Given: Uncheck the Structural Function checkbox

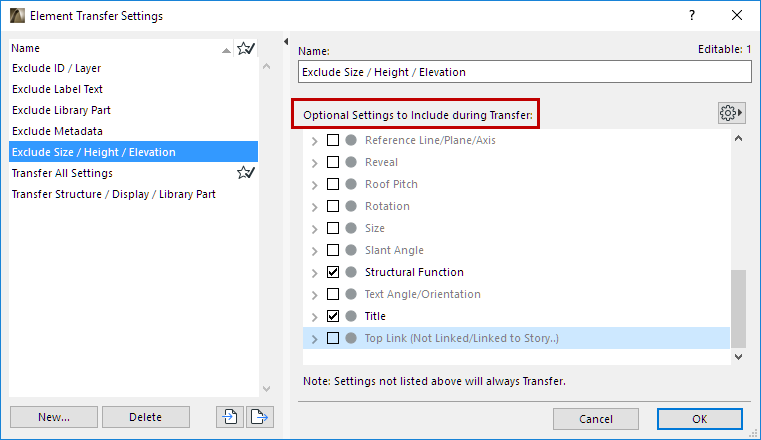Looking at the screenshot, I should pos(333,272).
